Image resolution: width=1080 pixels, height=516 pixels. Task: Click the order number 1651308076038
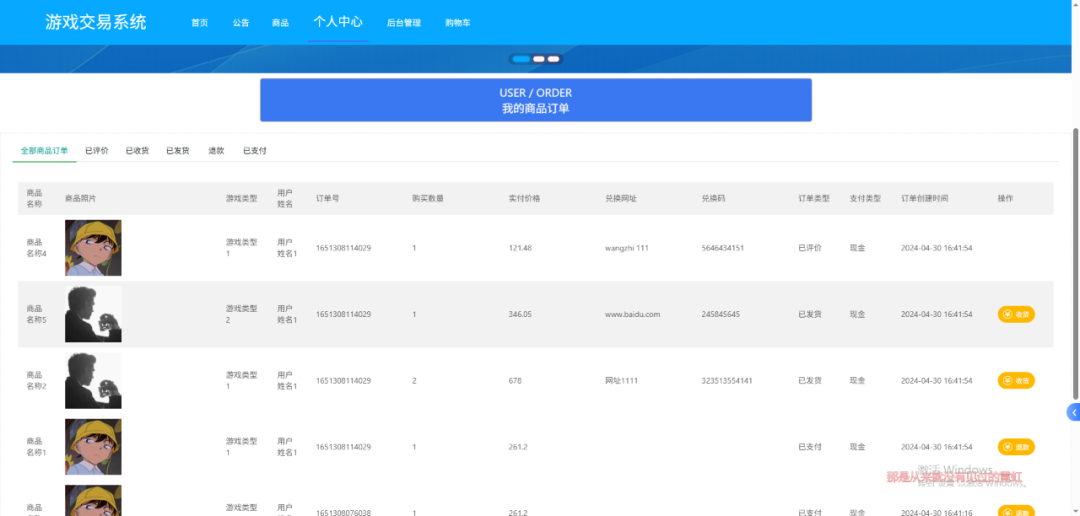pyautogui.click(x=343, y=513)
